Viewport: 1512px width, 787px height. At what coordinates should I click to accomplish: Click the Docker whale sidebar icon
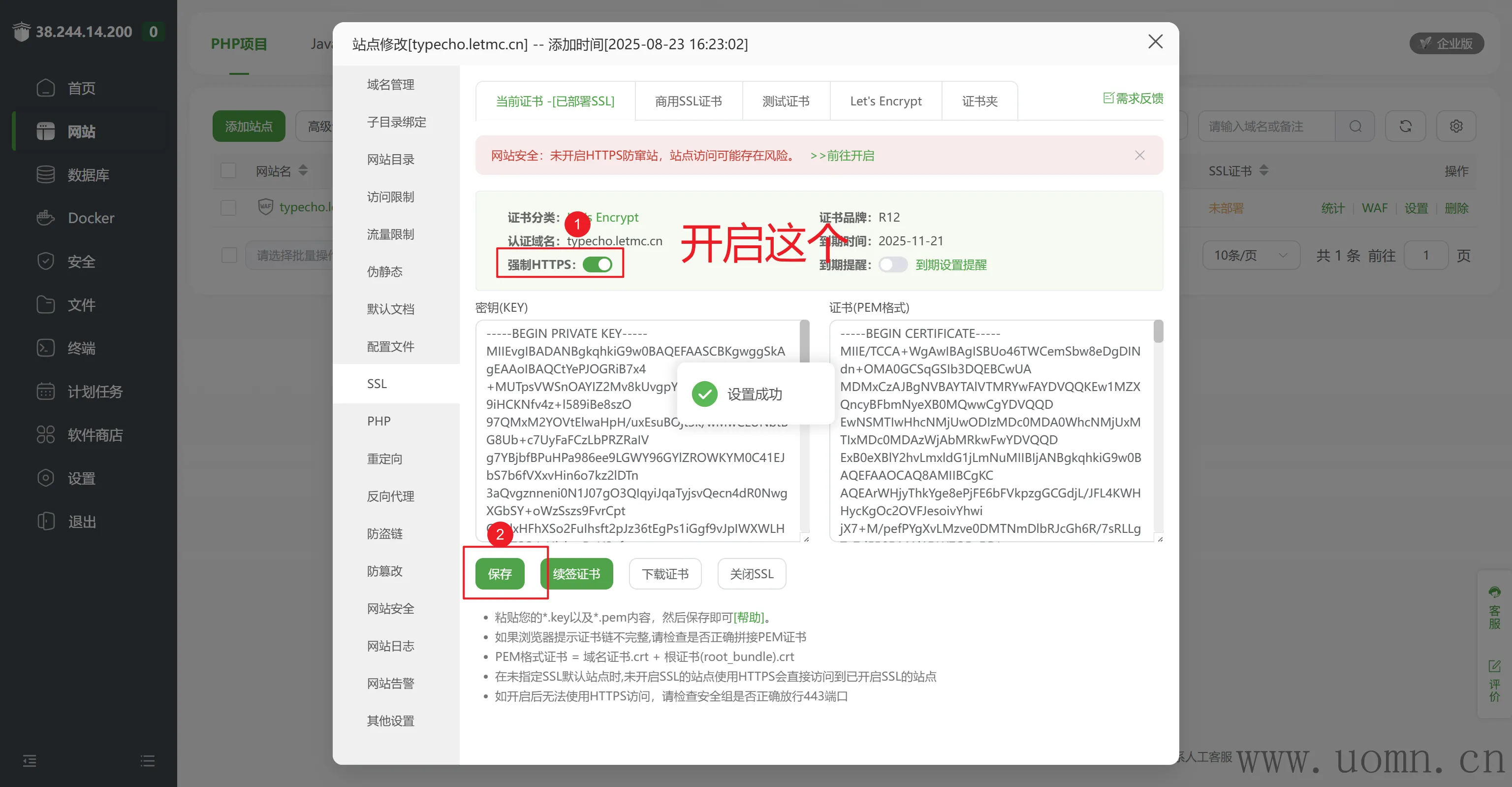(x=45, y=218)
